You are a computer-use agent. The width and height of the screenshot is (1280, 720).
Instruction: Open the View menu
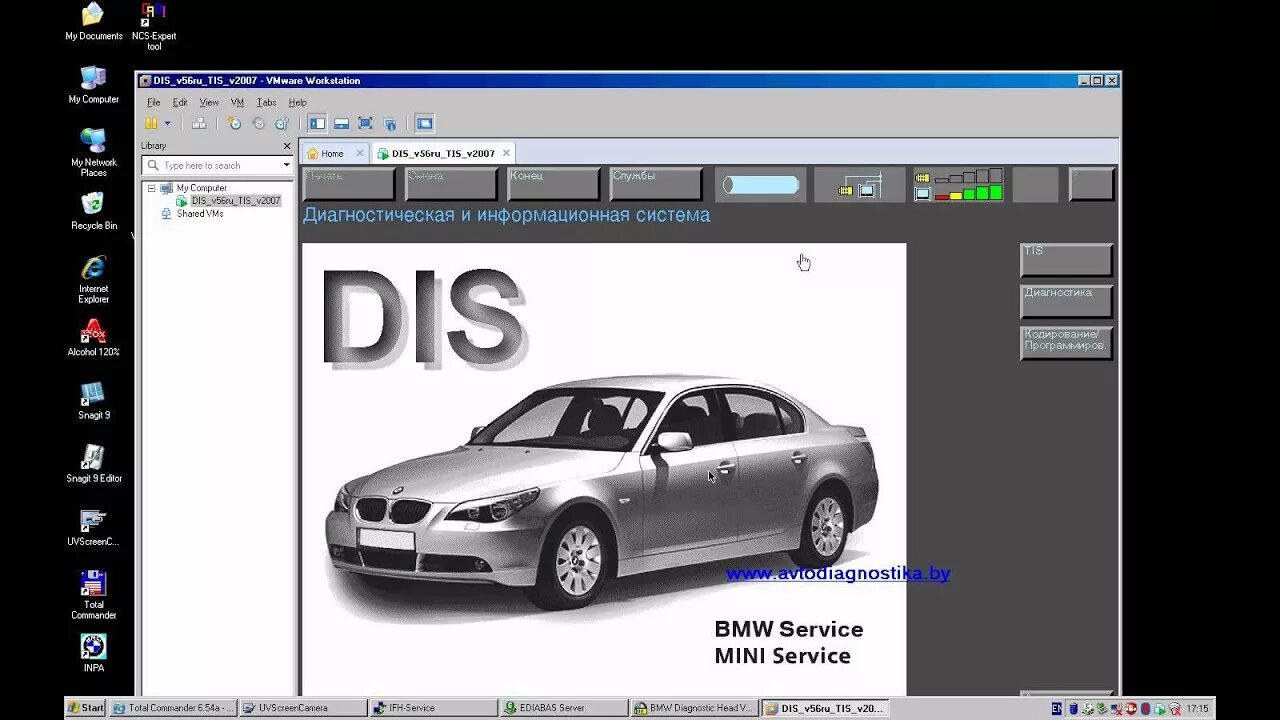(209, 102)
